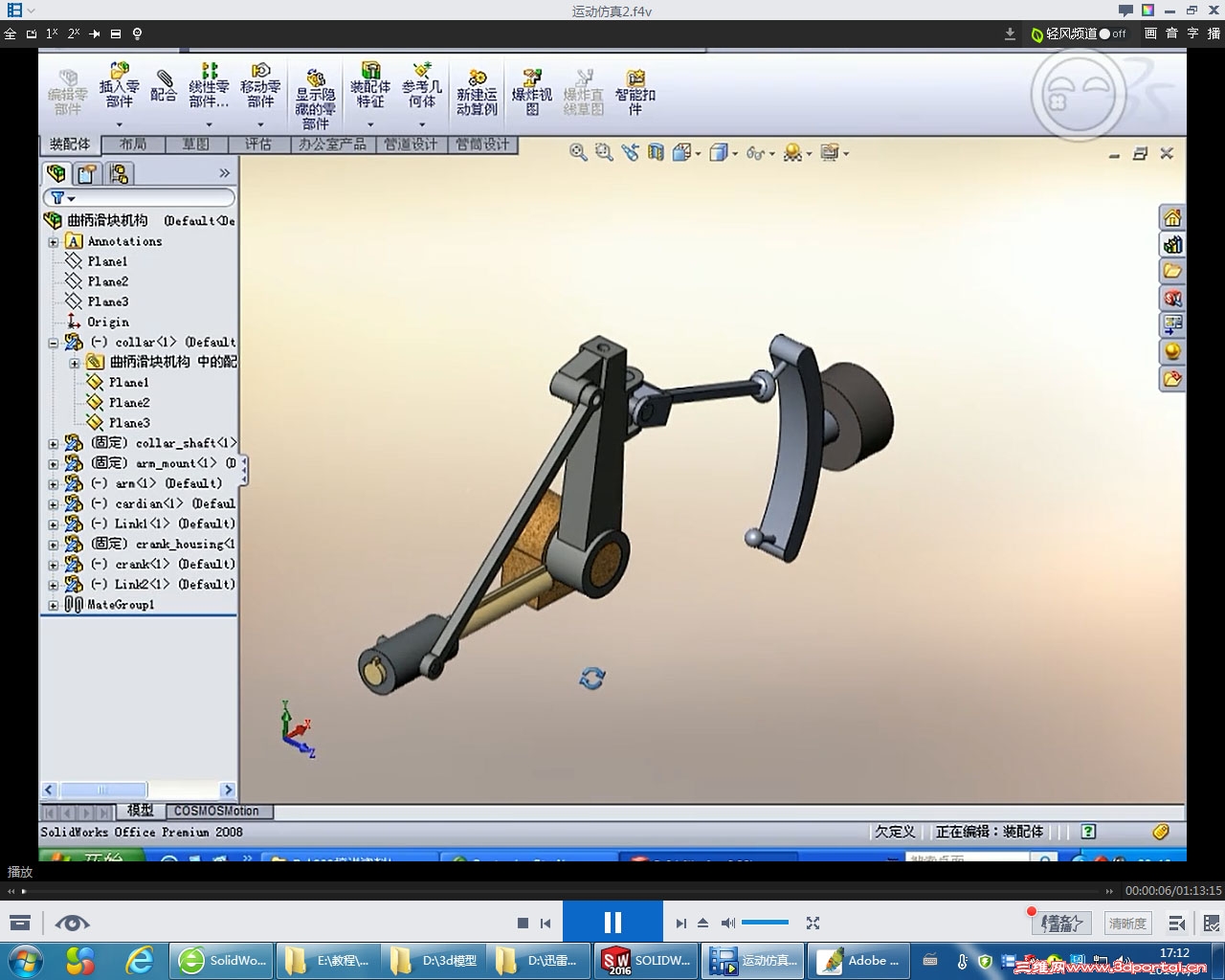The image size is (1225, 980).
Task: Open the File Explorer task pane icon
Action: (x=1172, y=271)
